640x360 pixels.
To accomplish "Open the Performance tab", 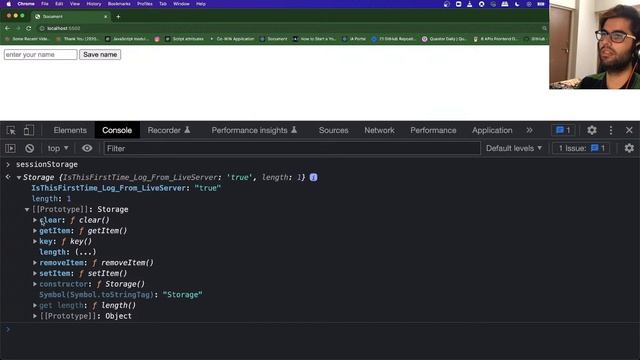I will coord(433,130).
